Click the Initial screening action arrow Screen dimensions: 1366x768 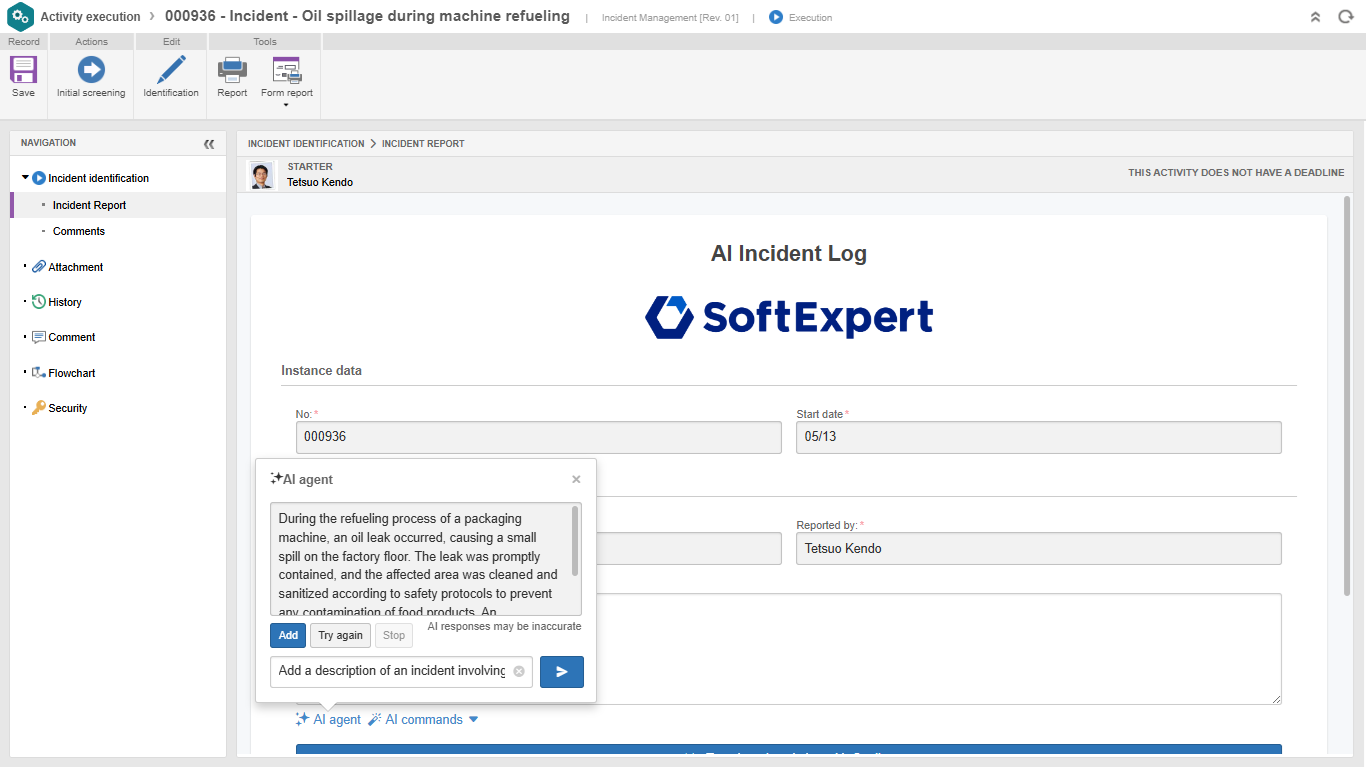91,70
